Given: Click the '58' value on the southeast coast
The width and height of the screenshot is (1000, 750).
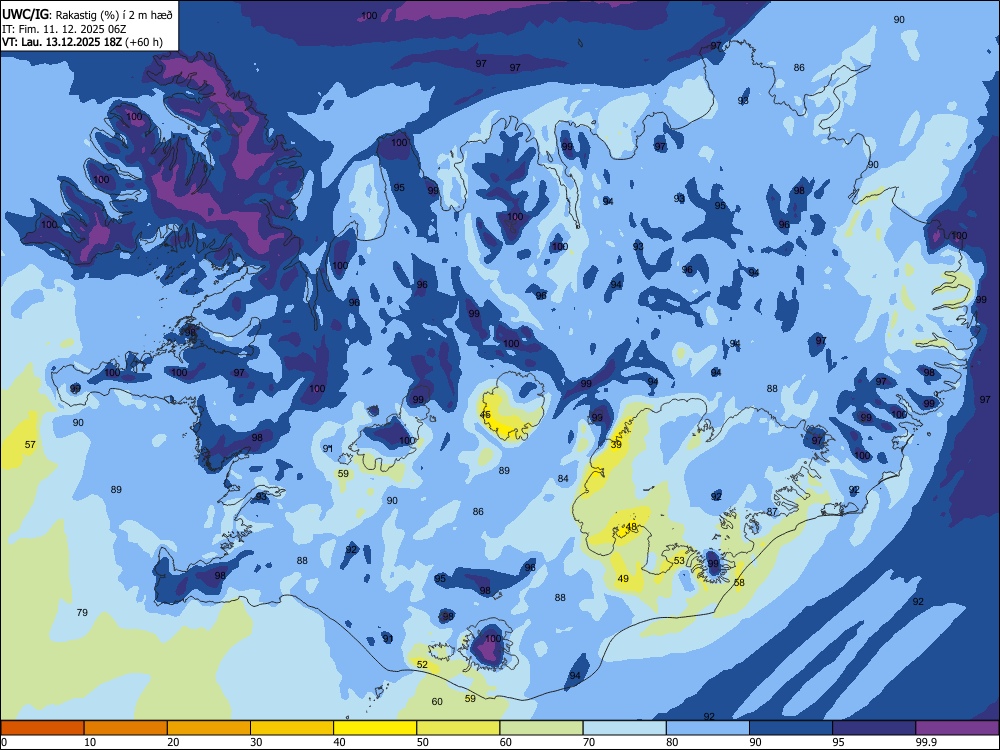Looking at the screenshot, I should 739,583.
